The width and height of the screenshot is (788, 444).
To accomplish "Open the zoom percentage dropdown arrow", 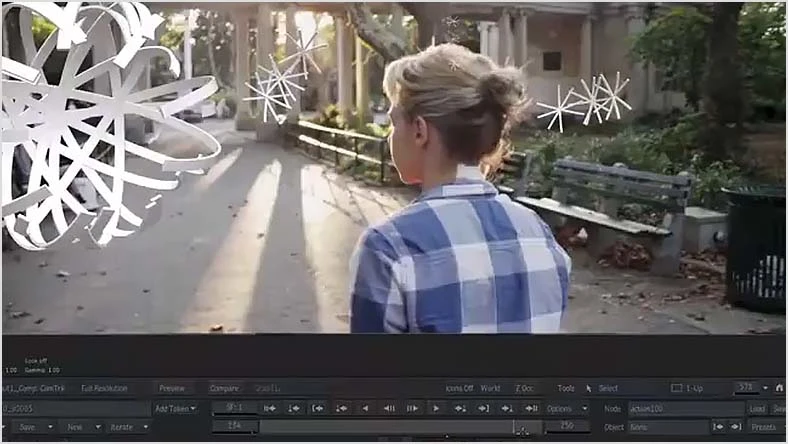I will coord(765,388).
